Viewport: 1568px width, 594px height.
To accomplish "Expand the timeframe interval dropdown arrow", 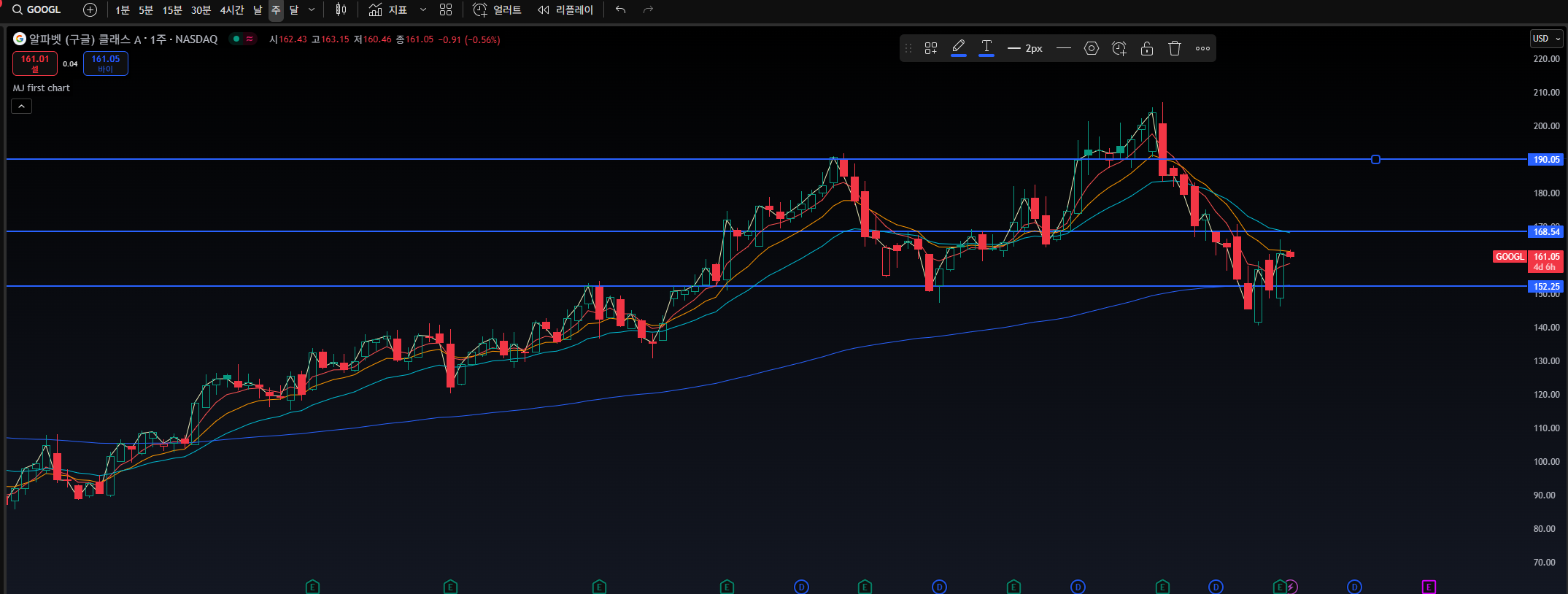I will (312, 9).
